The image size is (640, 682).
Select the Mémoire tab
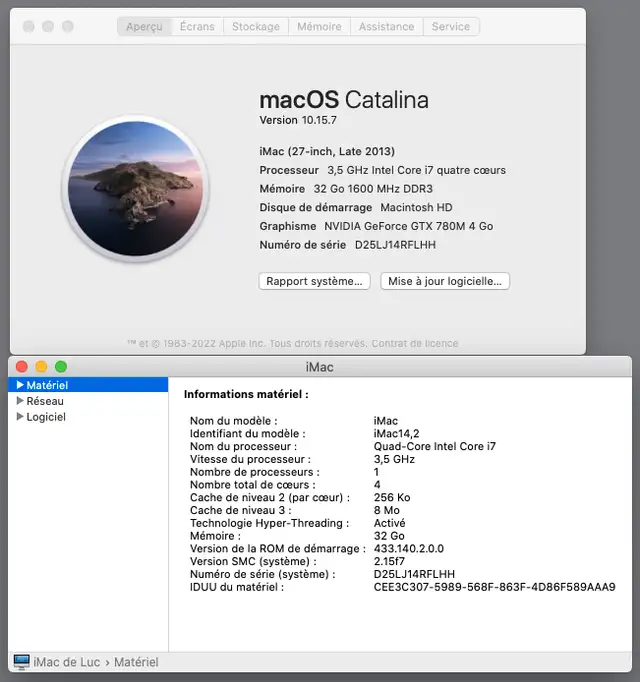pyautogui.click(x=319, y=27)
